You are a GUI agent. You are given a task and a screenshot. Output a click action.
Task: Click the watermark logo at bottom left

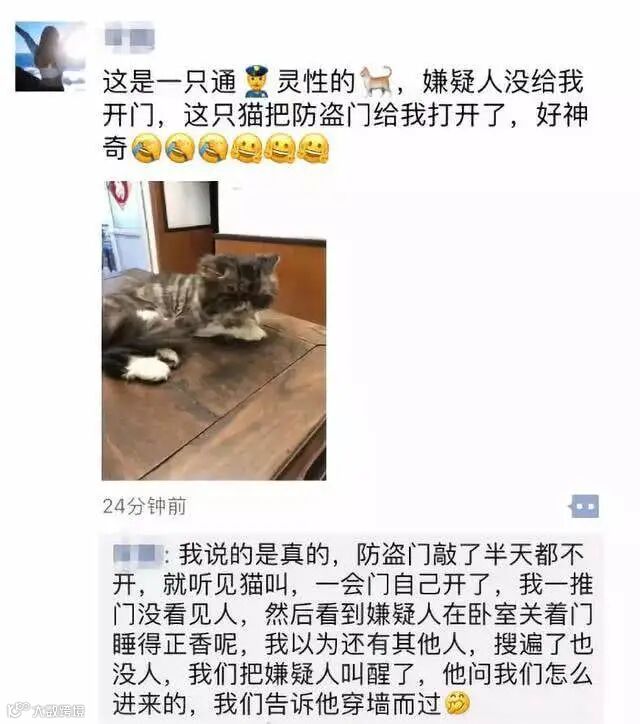pyautogui.click(x=46, y=709)
